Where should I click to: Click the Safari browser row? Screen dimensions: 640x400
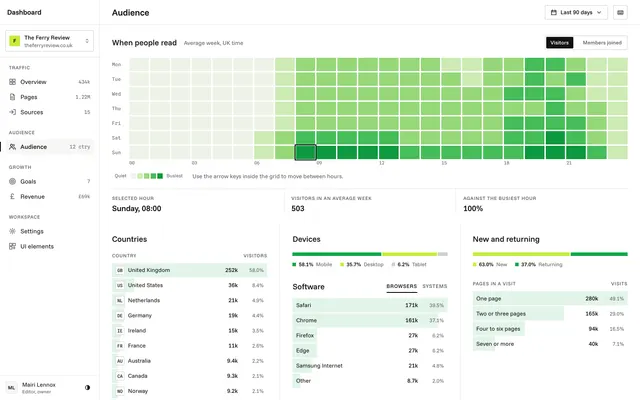point(370,305)
